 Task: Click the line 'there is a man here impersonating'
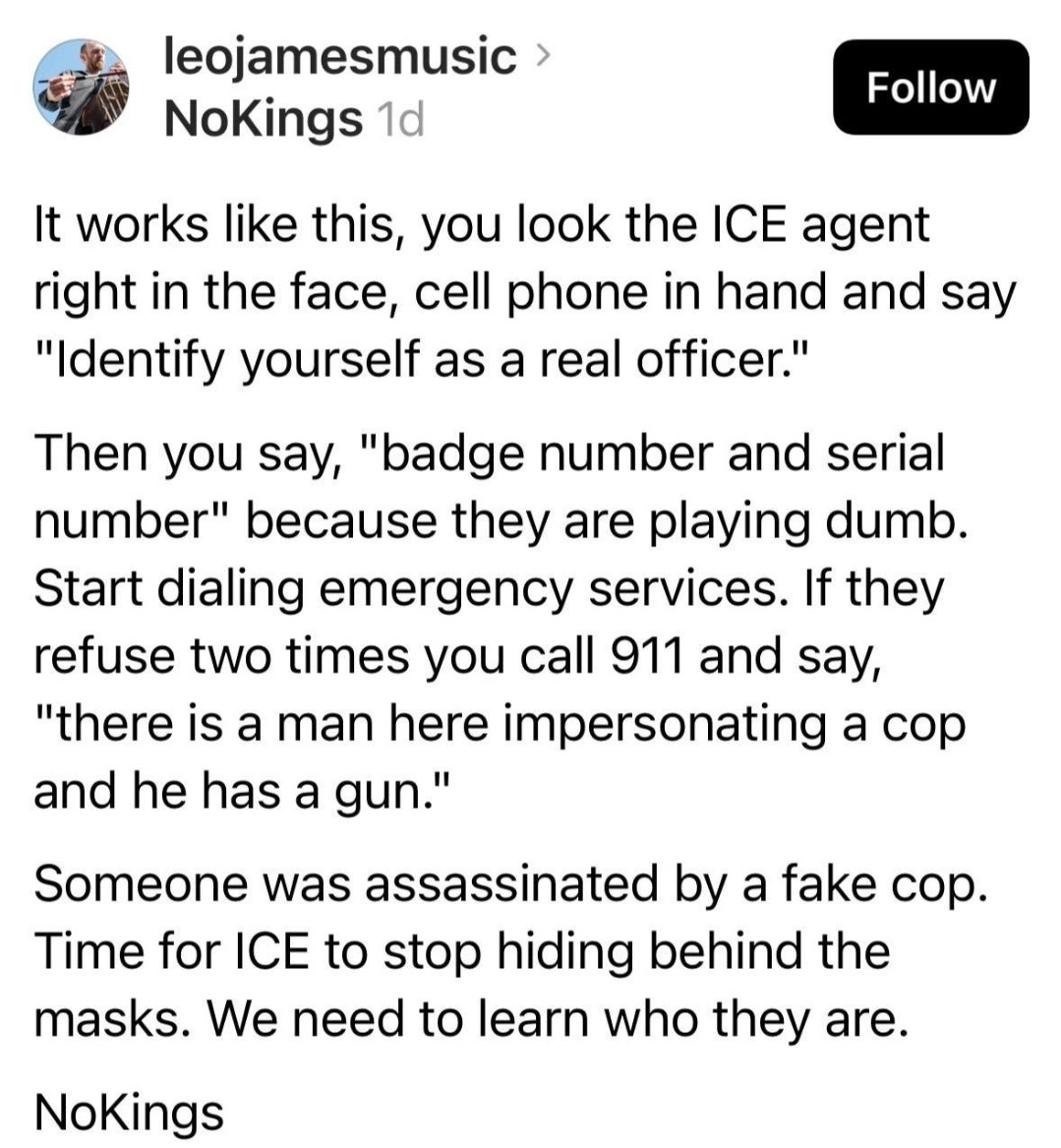[x=500, y=723]
